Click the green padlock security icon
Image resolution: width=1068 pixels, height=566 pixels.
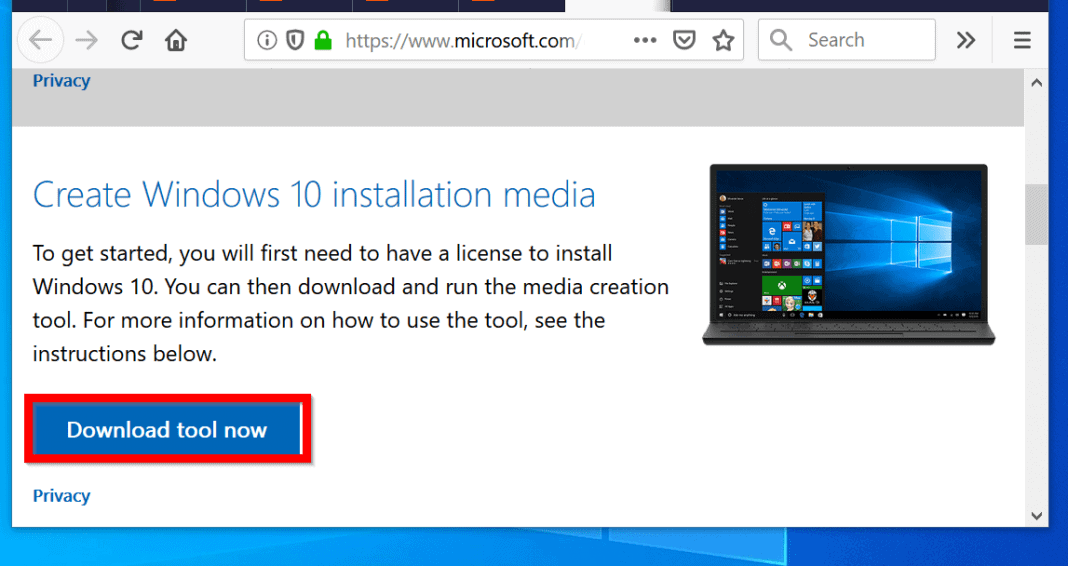click(x=323, y=41)
